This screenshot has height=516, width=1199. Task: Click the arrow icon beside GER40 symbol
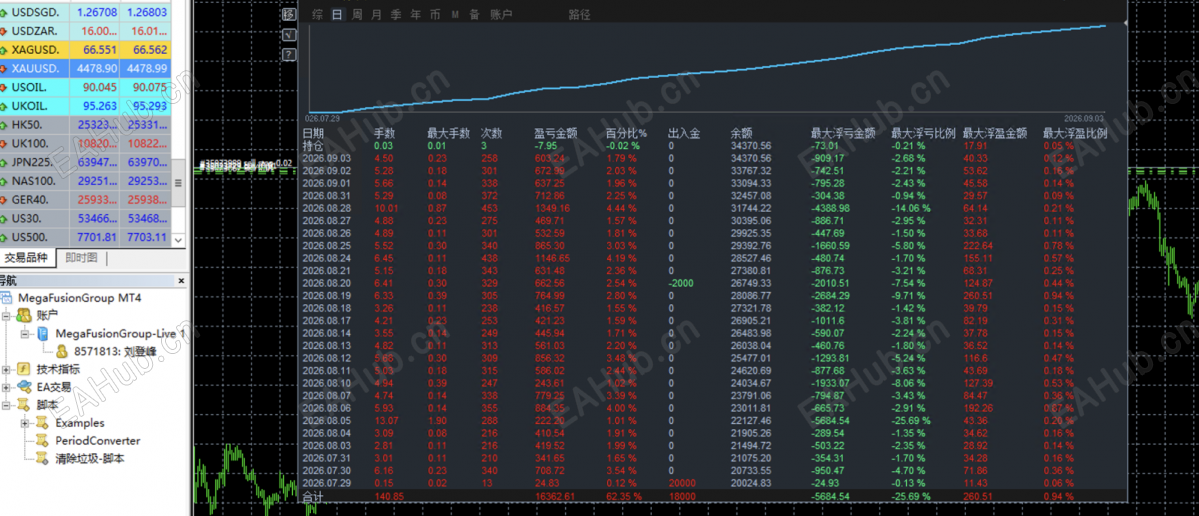coord(4,200)
